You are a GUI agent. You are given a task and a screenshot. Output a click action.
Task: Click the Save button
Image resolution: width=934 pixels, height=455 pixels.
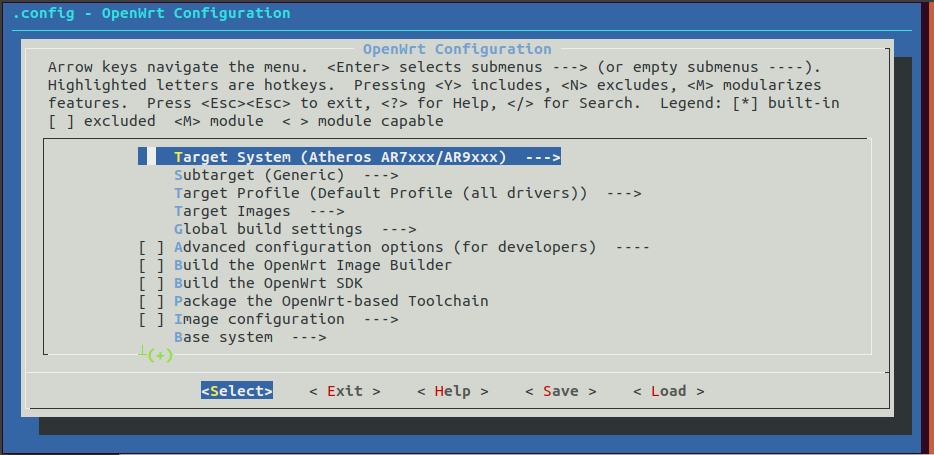click(x=561, y=391)
